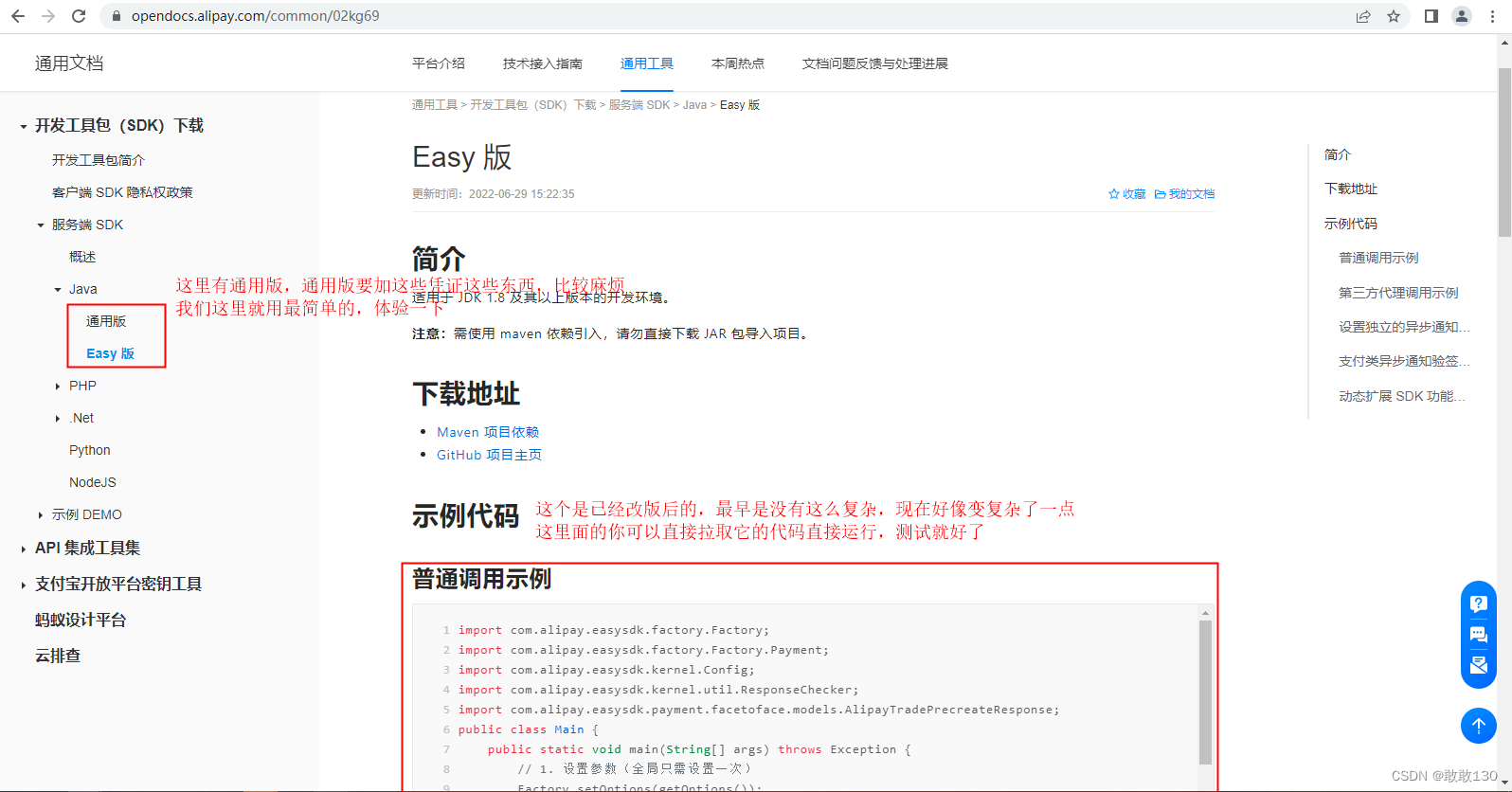
Task: Jump to 第三方代理调用示例 in the outline
Action: pyautogui.click(x=1398, y=293)
